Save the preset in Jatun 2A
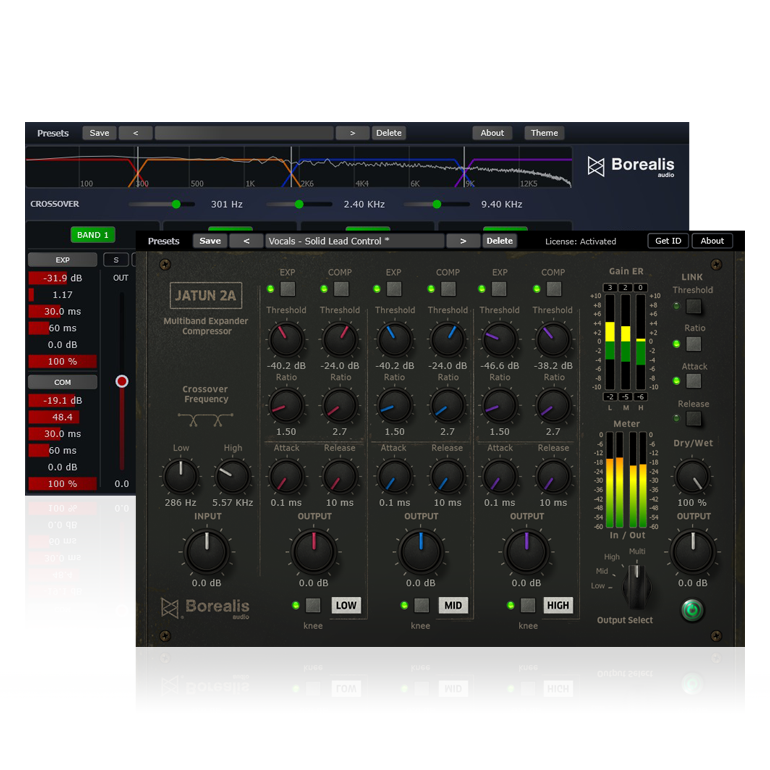This screenshot has height=770, width=770. pyautogui.click(x=210, y=241)
